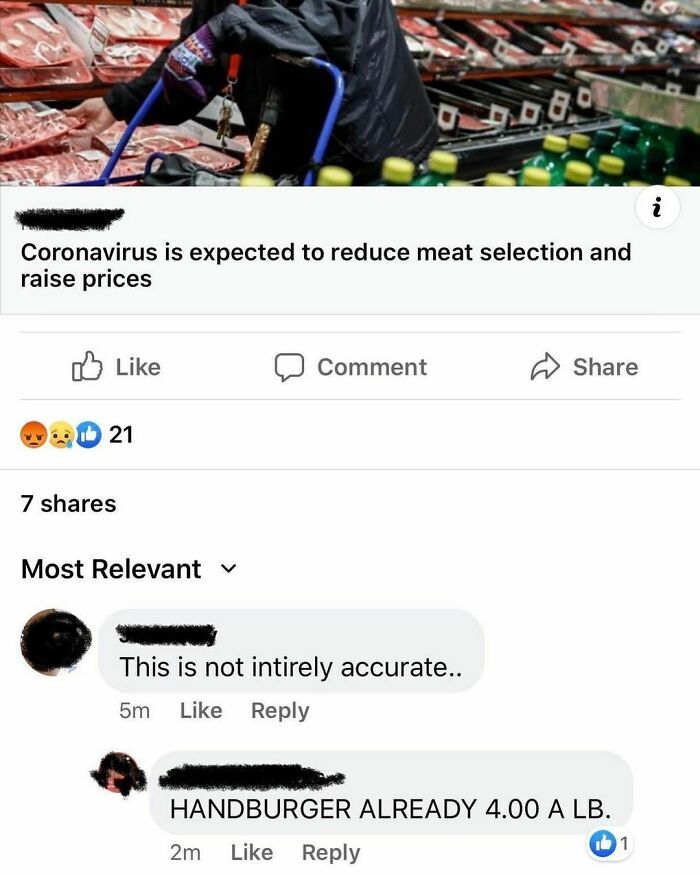The width and height of the screenshot is (700, 874).
Task: Reply to the 'not intirely accurate' comment
Action: coord(280,711)
